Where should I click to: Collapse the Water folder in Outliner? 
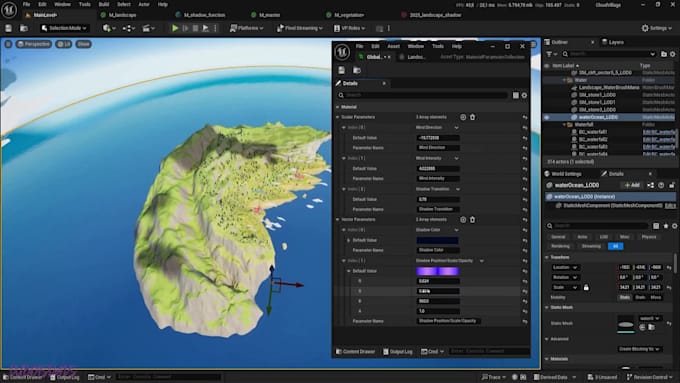tap(564, 80)
